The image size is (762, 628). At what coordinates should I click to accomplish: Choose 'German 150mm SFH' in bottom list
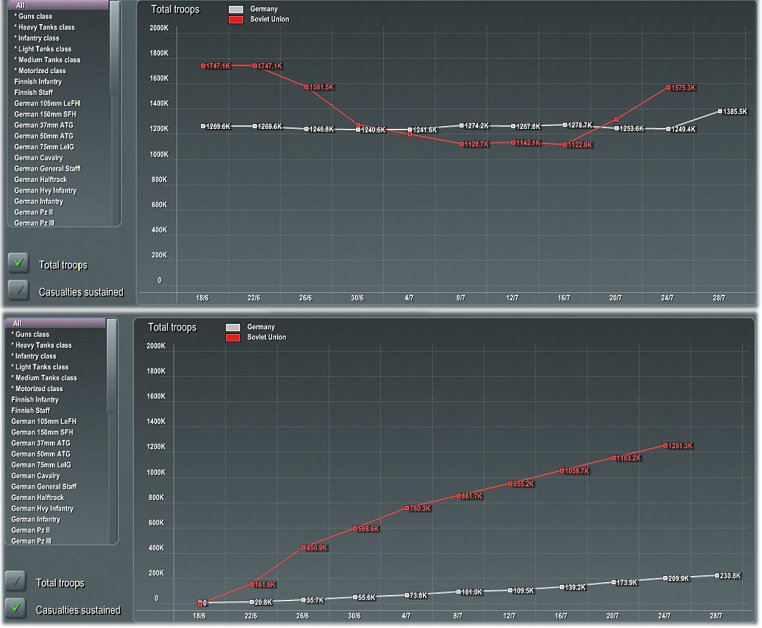pos(42,432)
